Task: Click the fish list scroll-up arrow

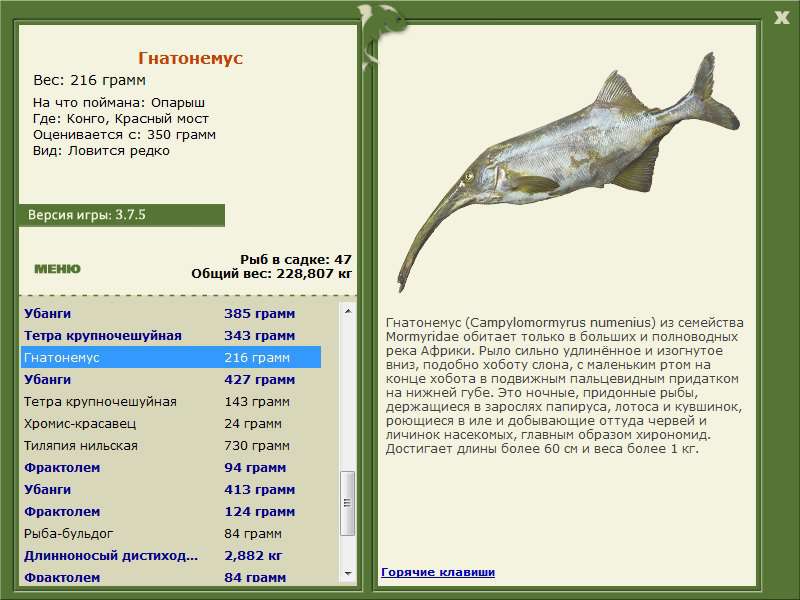Action: (x=348, y=311)
